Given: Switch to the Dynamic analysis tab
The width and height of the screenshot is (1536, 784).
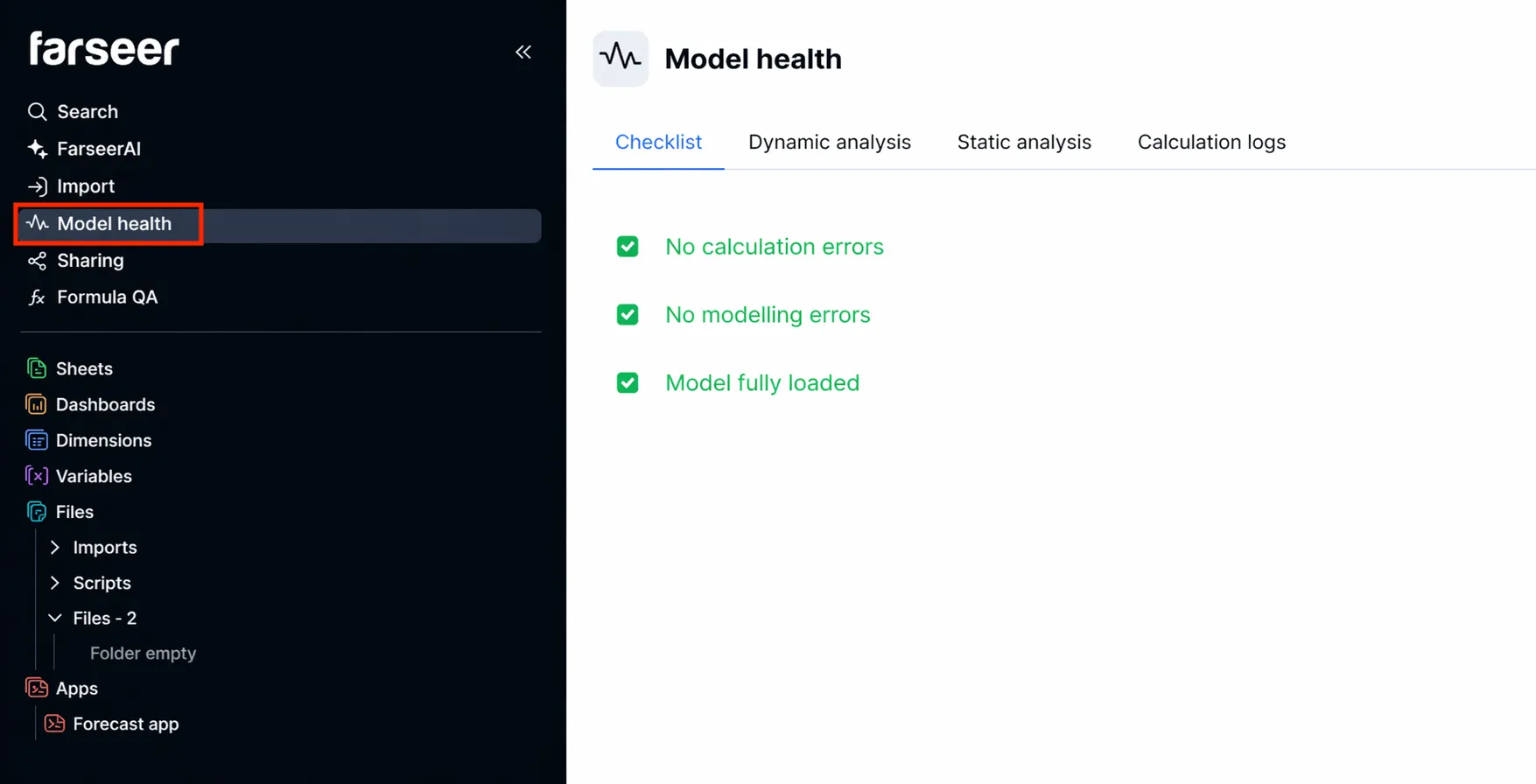Looking at the screenshot, I should (x=830, y=142).
